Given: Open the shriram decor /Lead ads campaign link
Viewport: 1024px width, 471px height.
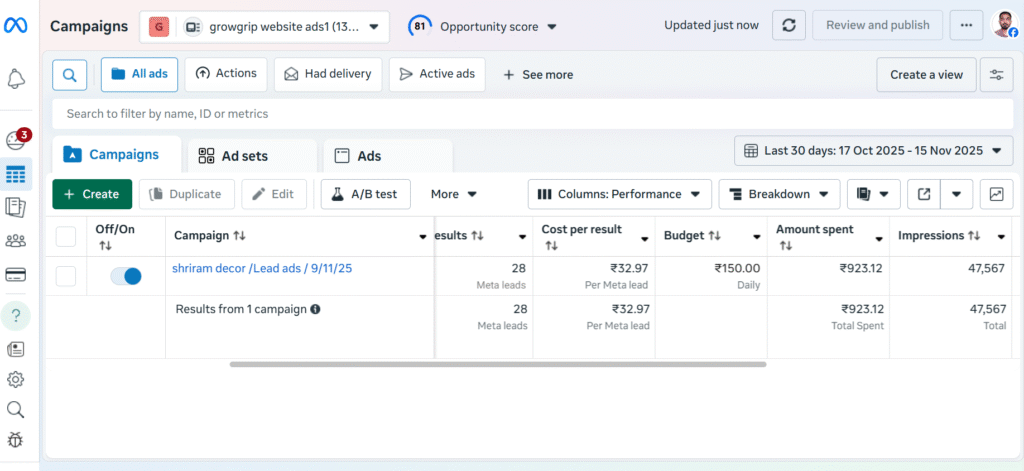Looking at the screenshot, I should 261,268.
